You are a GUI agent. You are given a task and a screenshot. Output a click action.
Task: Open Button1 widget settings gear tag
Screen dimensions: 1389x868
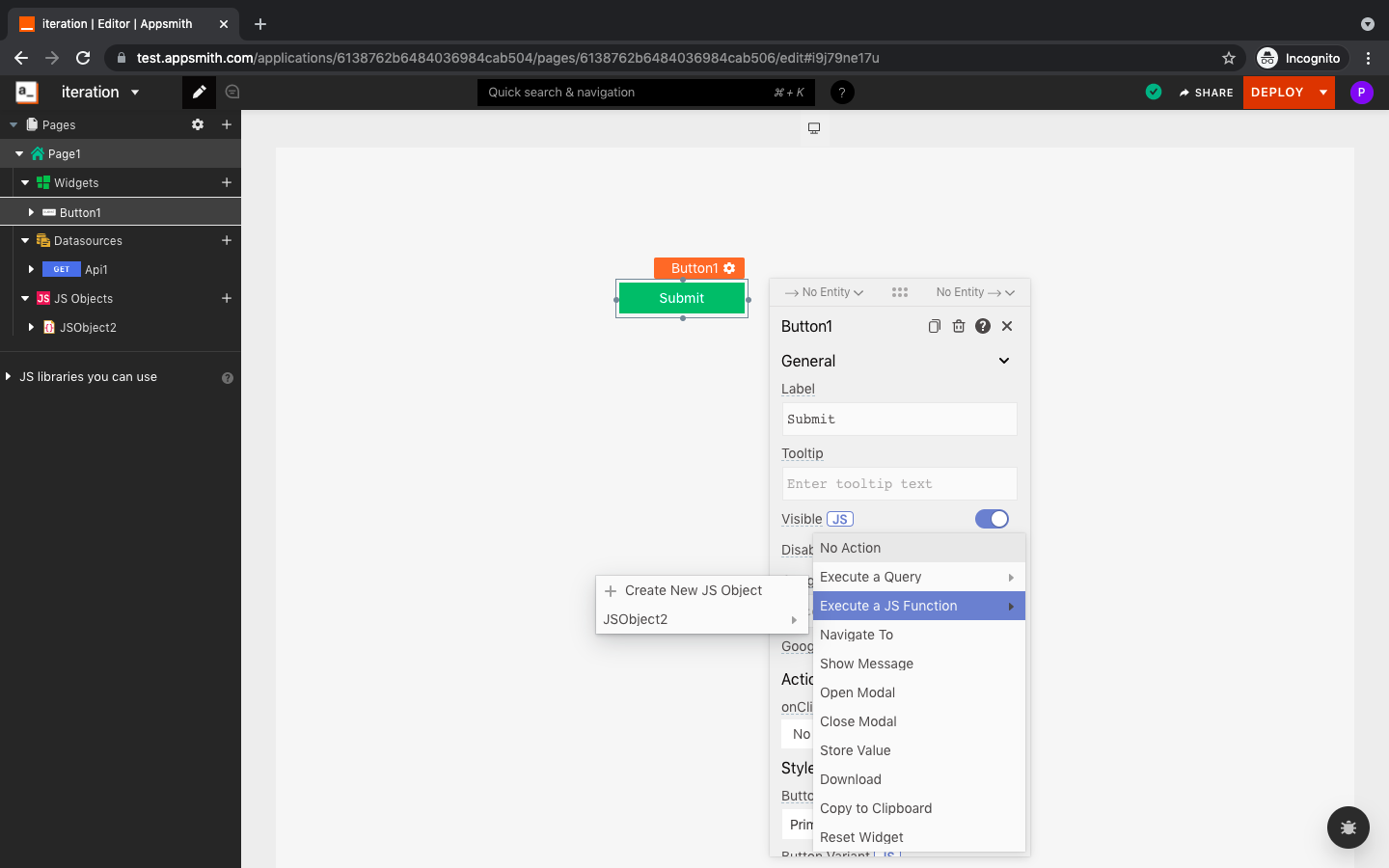730,268
